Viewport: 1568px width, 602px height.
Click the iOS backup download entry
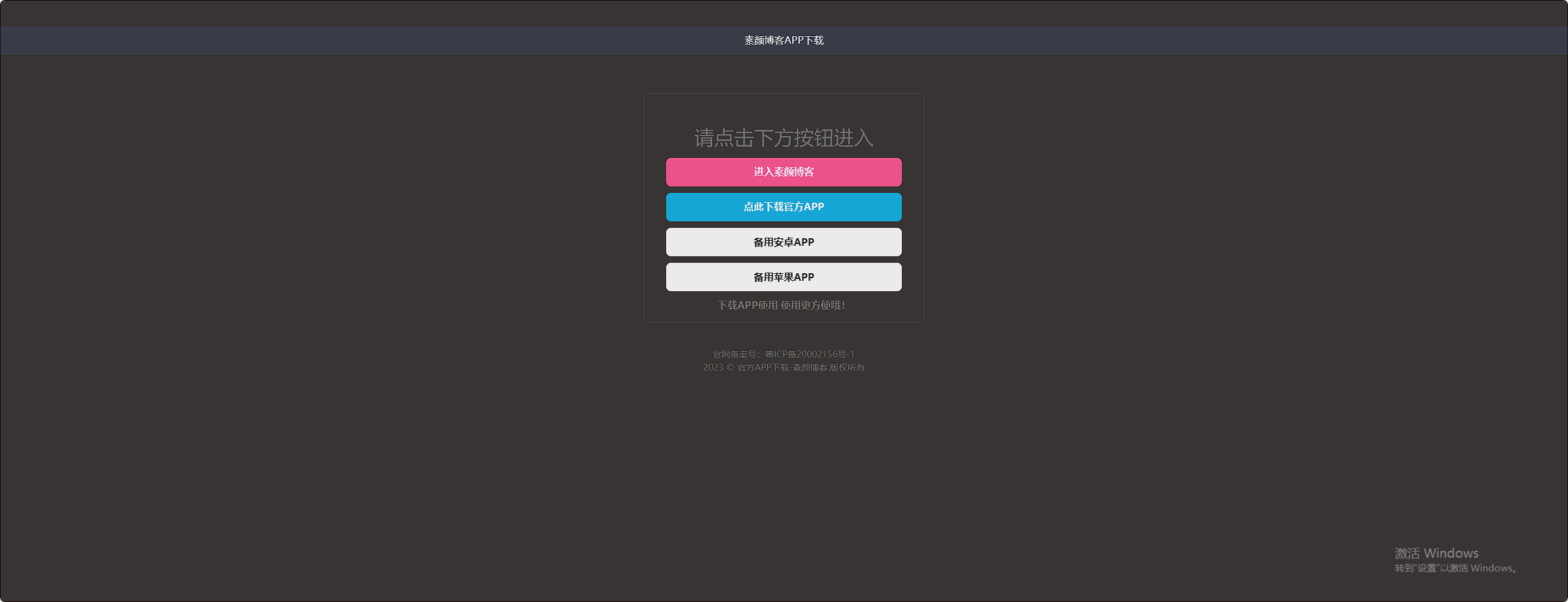tap(783, 276)
